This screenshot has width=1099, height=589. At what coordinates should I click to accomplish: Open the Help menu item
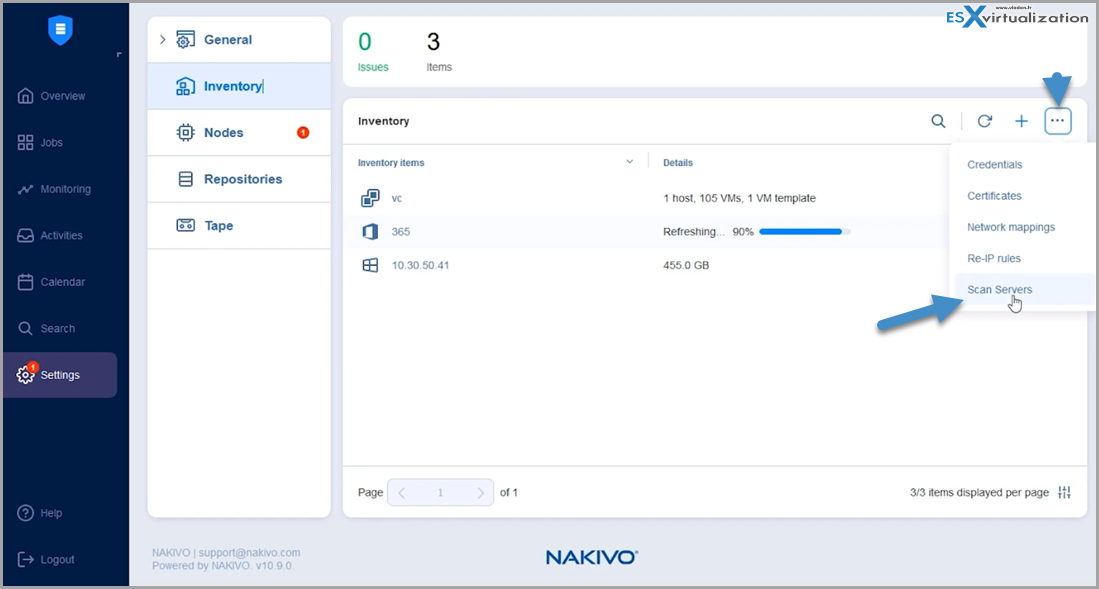click(39, 513)
